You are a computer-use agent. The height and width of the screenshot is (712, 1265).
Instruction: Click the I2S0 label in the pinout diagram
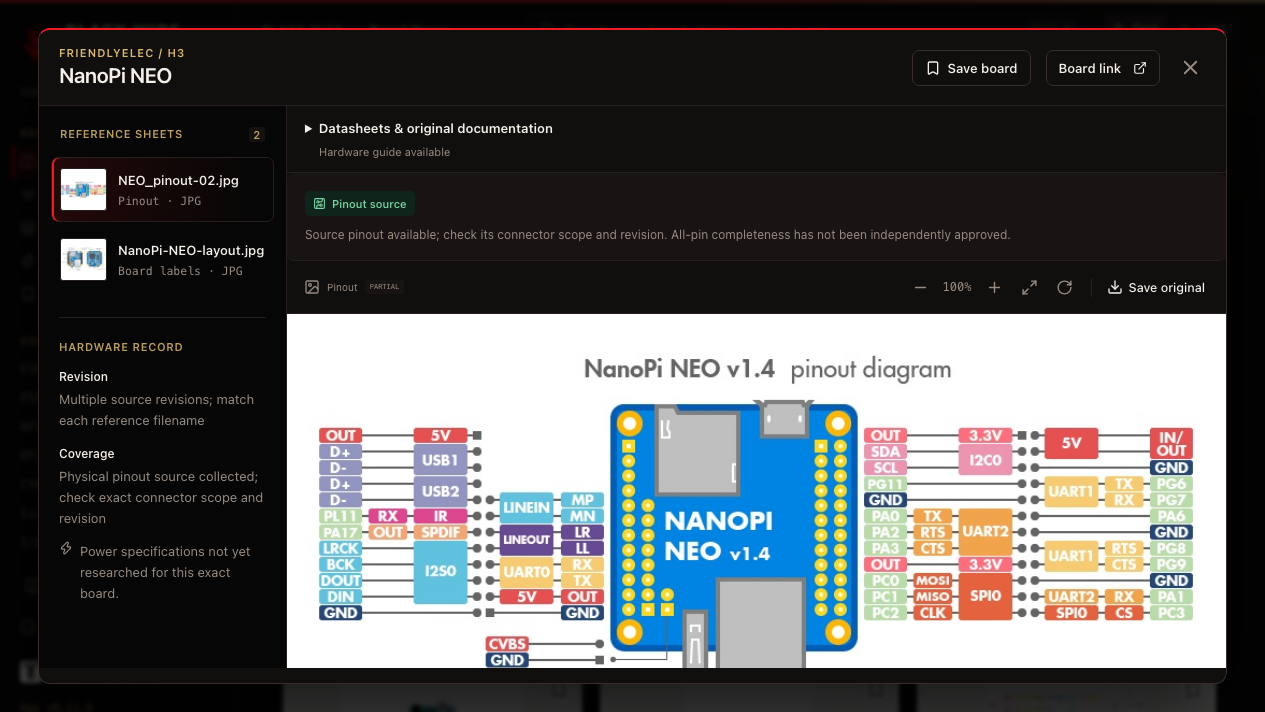(x=440, y=573)
